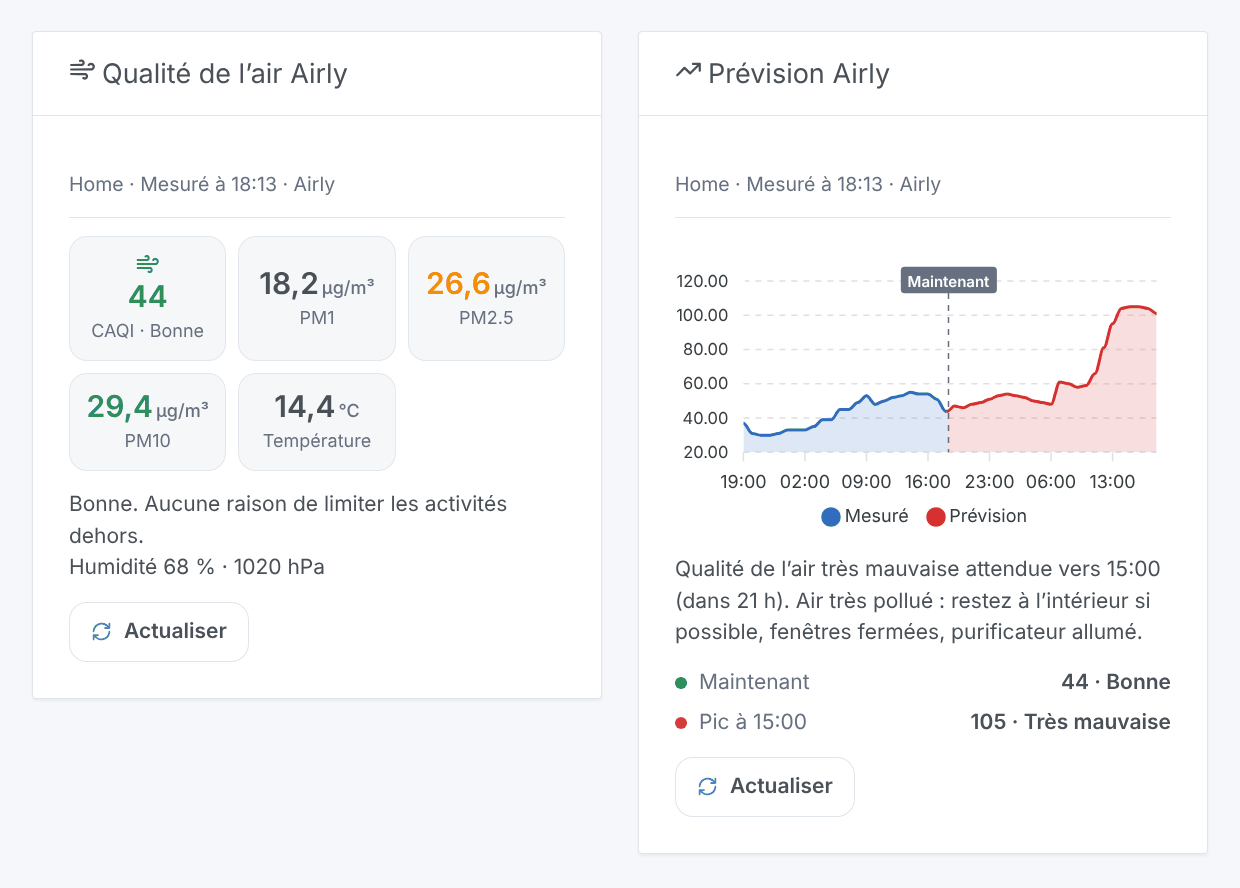Click '105 · Très mauvaise' peak value

tap(1071, 722)
